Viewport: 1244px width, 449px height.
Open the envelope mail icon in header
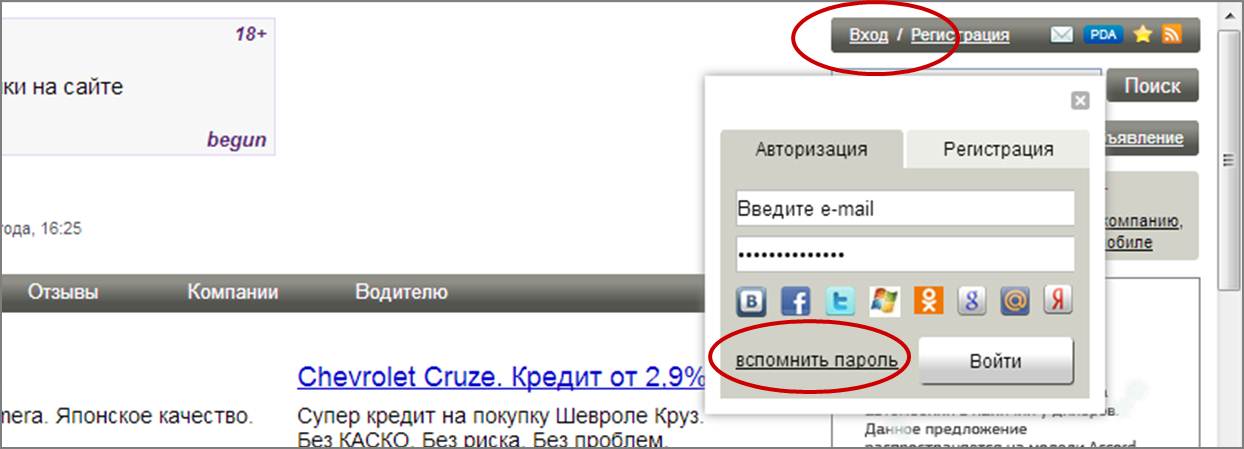click(x=1062, y=35)
